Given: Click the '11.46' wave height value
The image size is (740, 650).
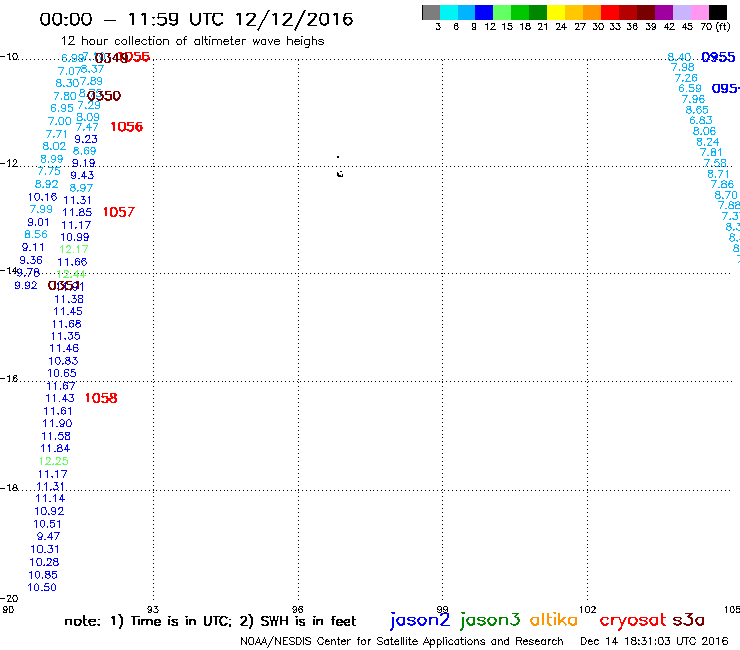Looking at the screenshot, I should 64,348.
